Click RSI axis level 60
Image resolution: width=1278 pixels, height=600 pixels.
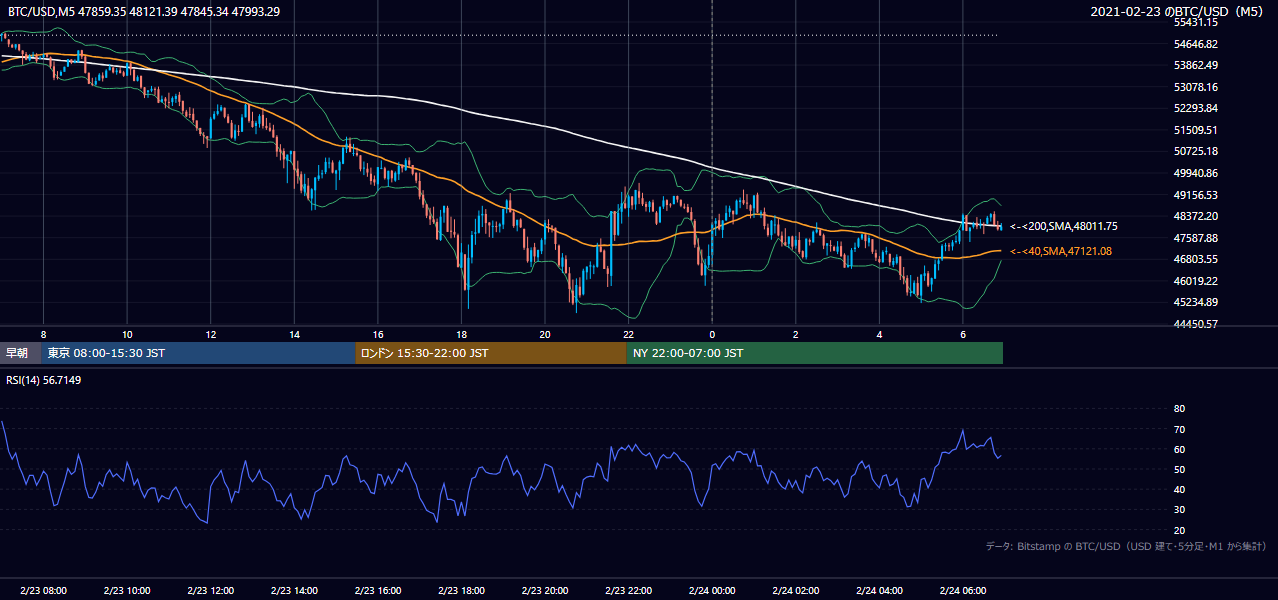(x=1179, y=449)
